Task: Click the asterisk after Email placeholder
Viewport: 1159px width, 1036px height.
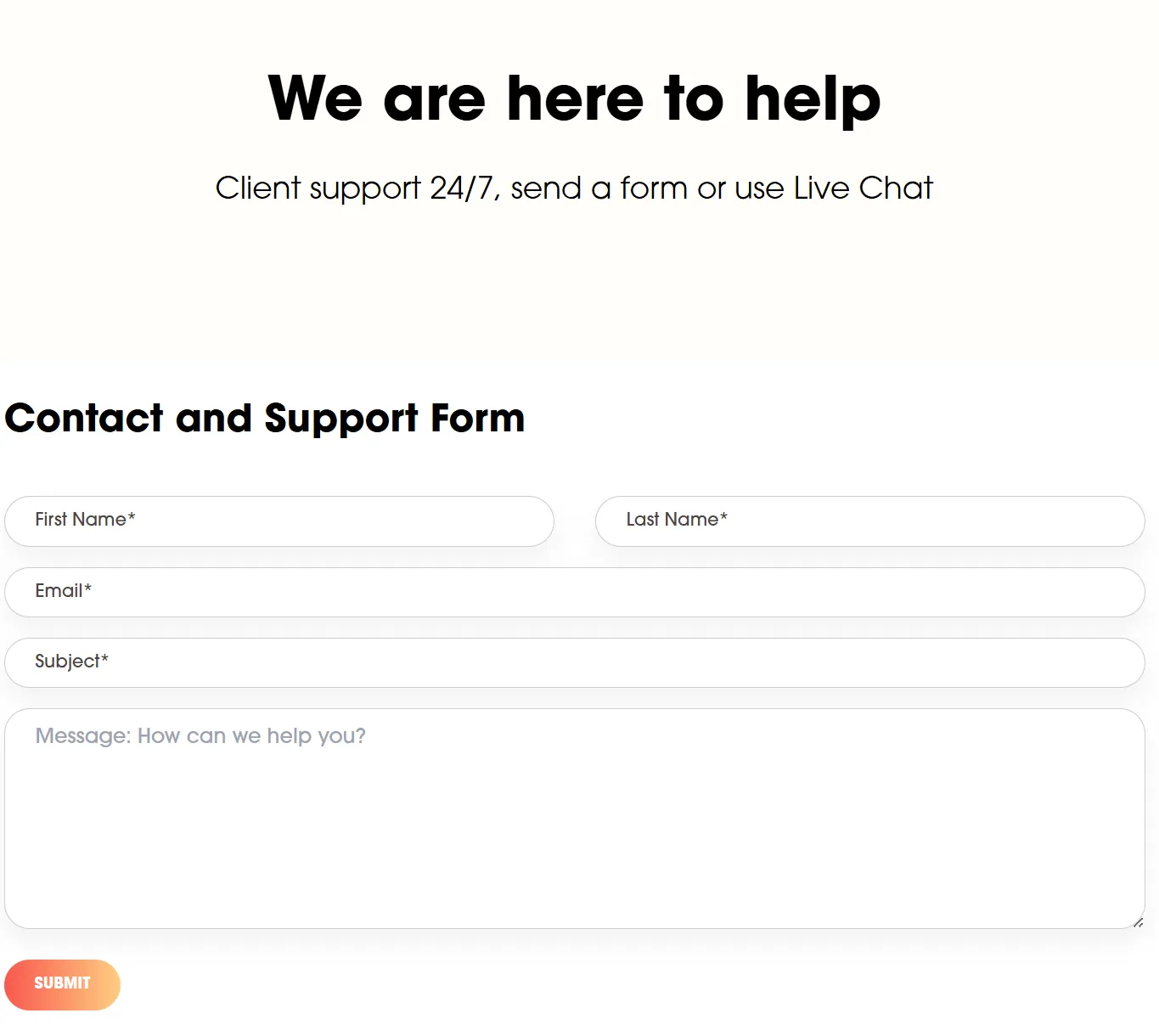Action: point(87,588)
